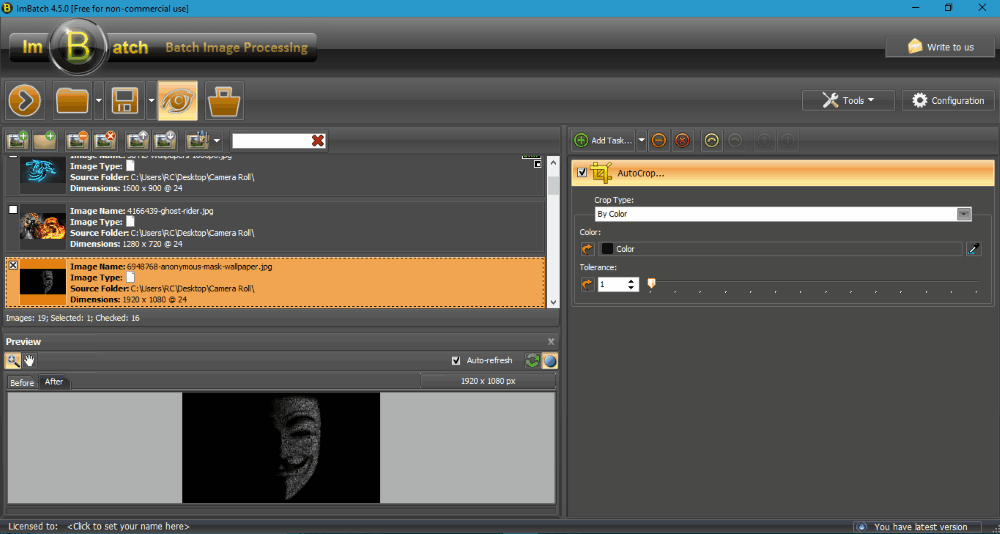Refresh the preview with the green arrows icon
The height and width of the screenshot is (534, 1000).
click(532, 361)
